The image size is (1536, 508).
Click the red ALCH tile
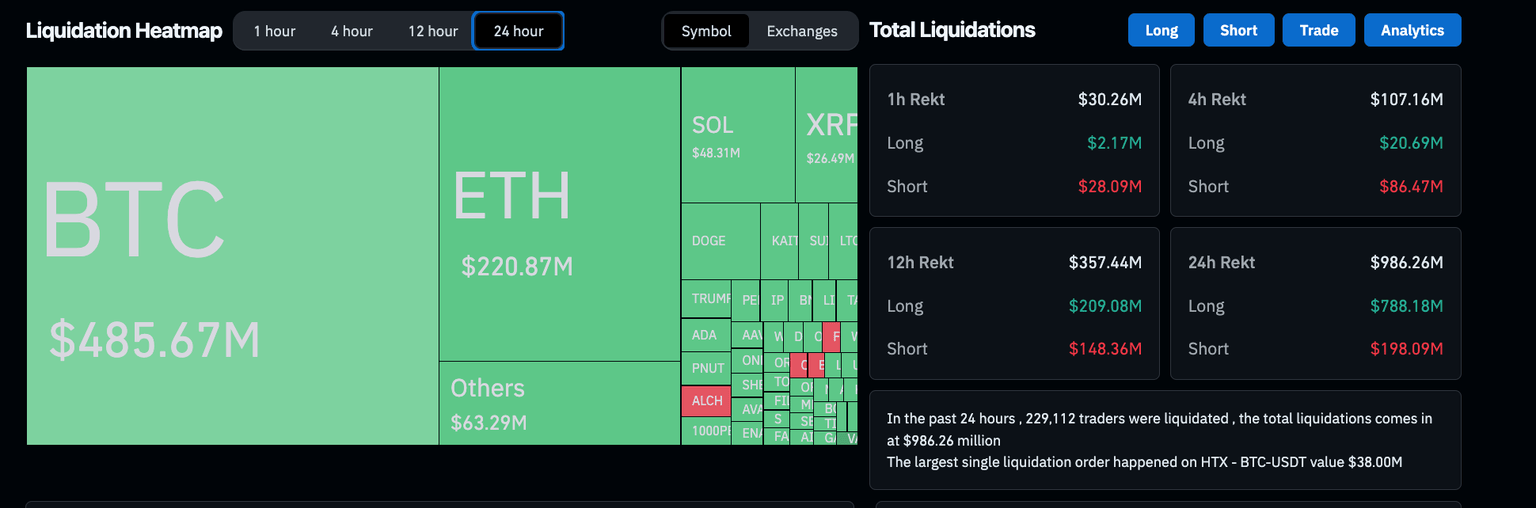point(706,401)
